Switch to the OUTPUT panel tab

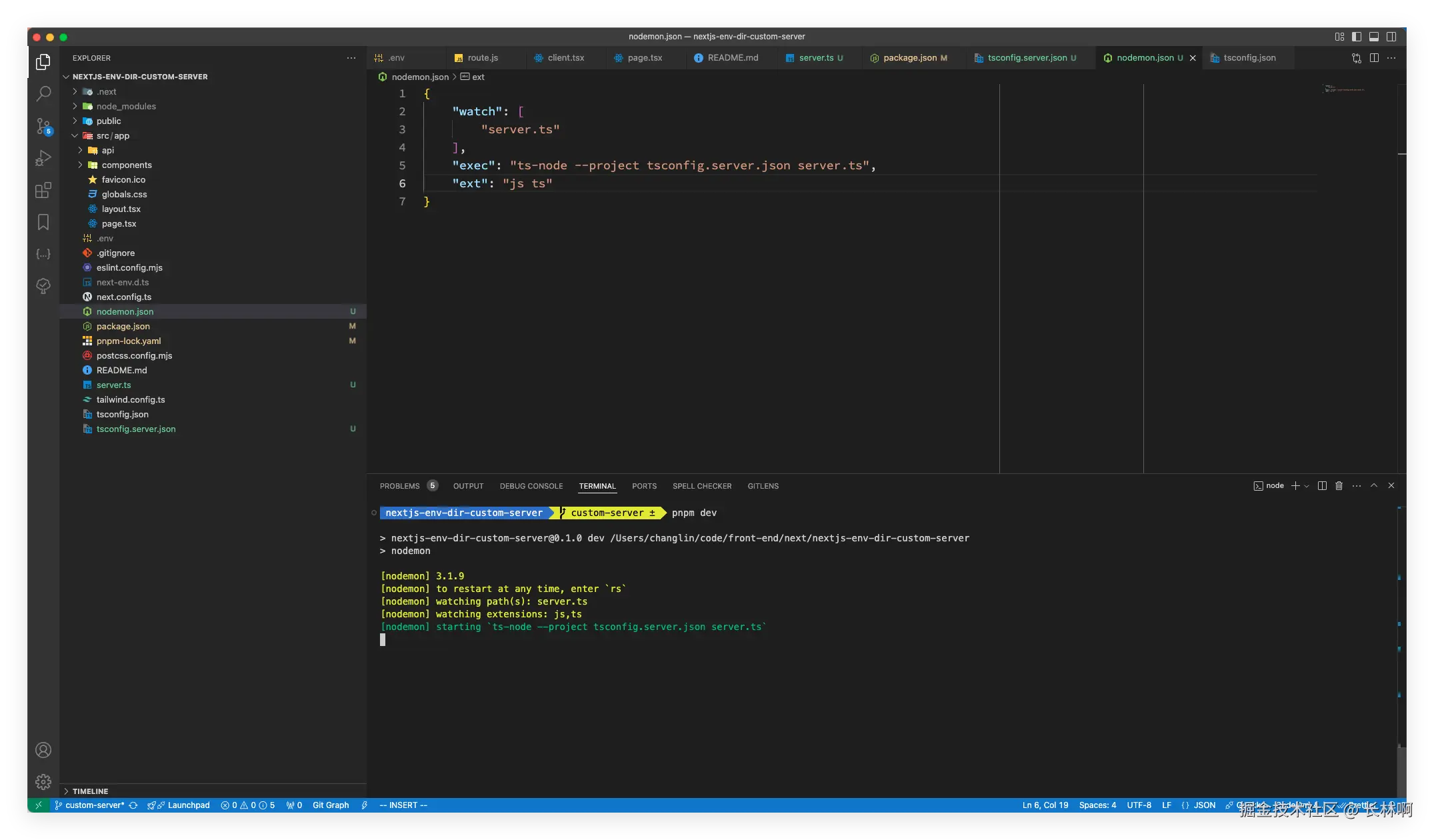[x=468, y=486]
